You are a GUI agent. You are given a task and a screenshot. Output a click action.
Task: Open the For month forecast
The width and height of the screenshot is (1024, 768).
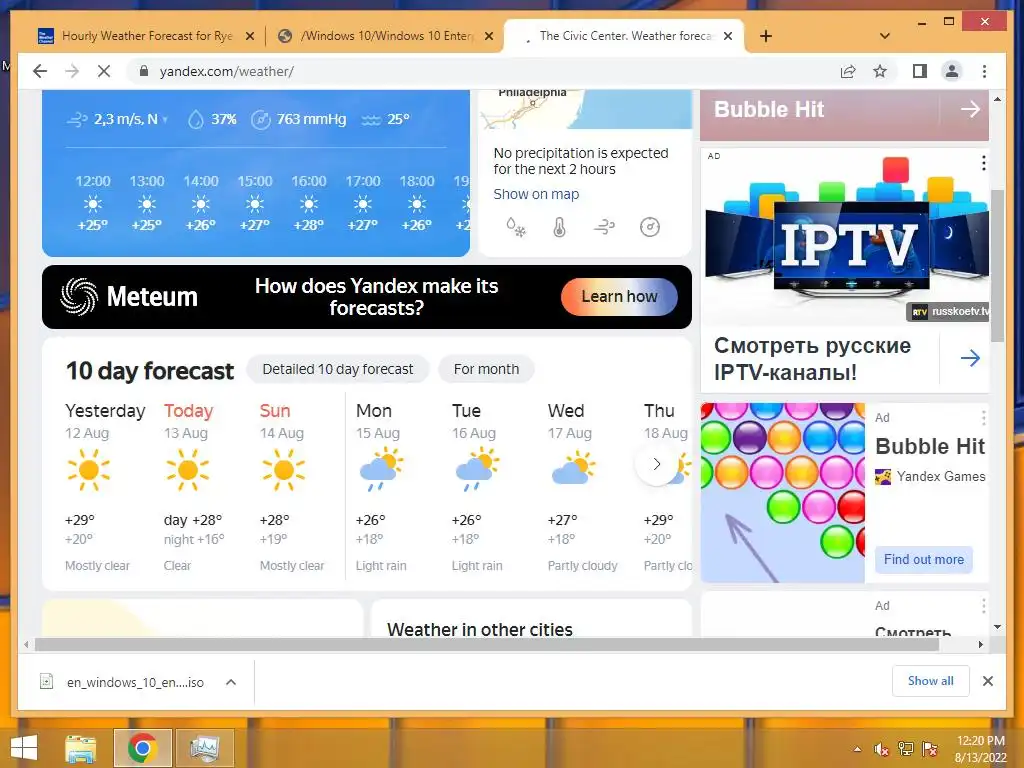[x=487, y=369]
